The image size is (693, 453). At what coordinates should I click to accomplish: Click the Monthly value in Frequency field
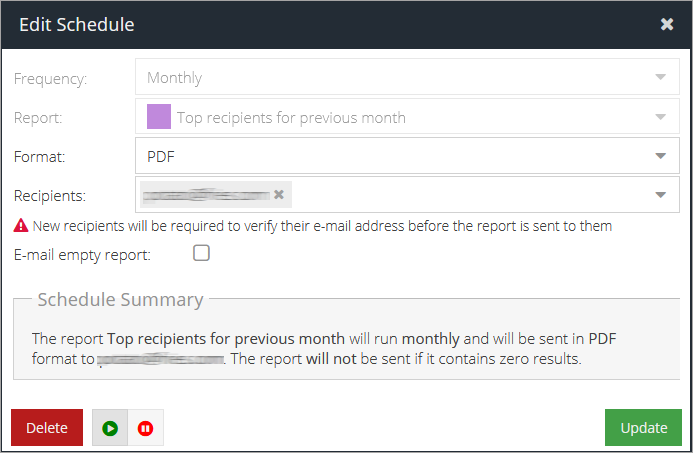(x=174, y=77)
